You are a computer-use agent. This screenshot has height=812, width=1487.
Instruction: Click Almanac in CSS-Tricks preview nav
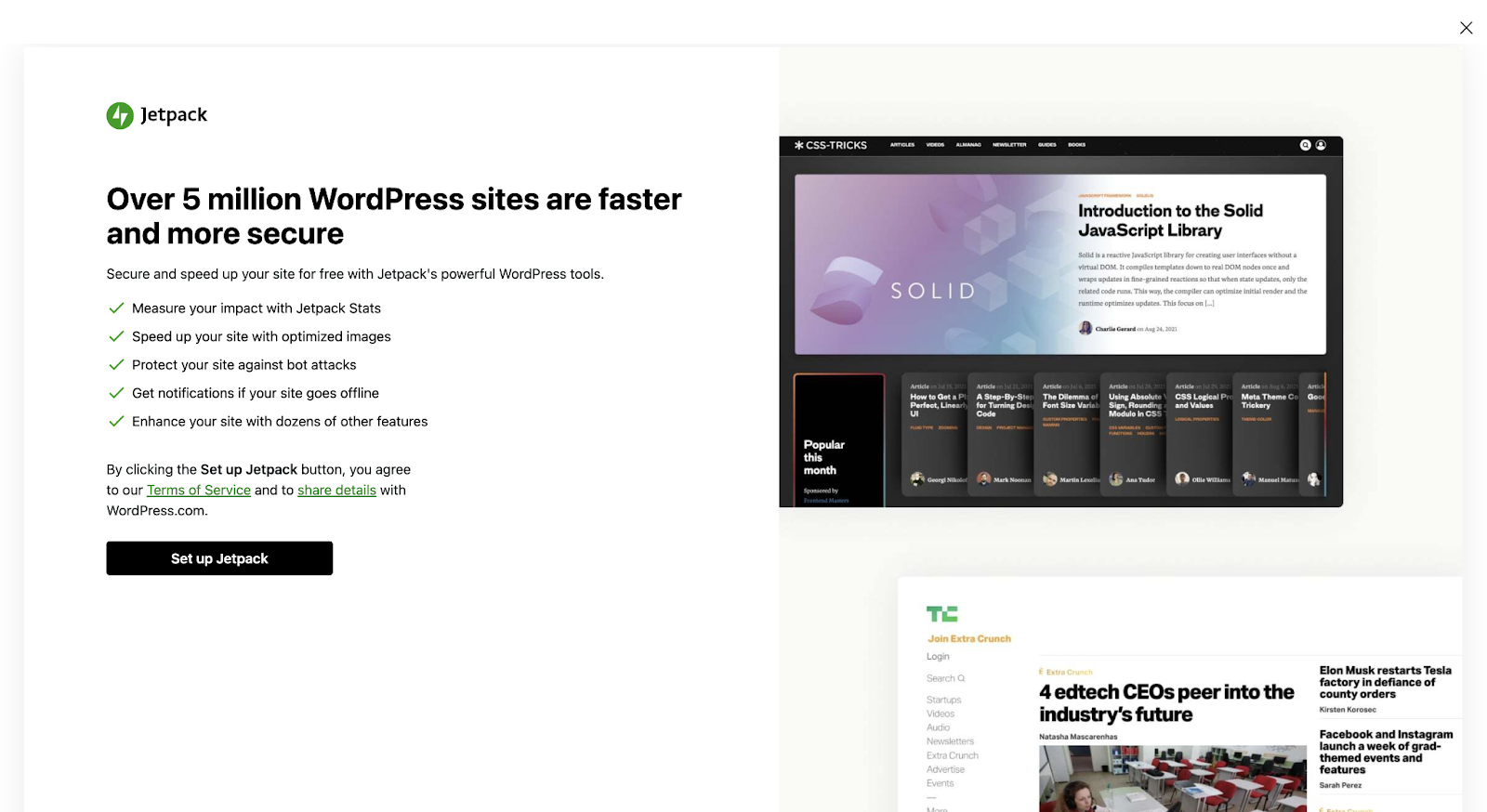(x=968, y=145)
